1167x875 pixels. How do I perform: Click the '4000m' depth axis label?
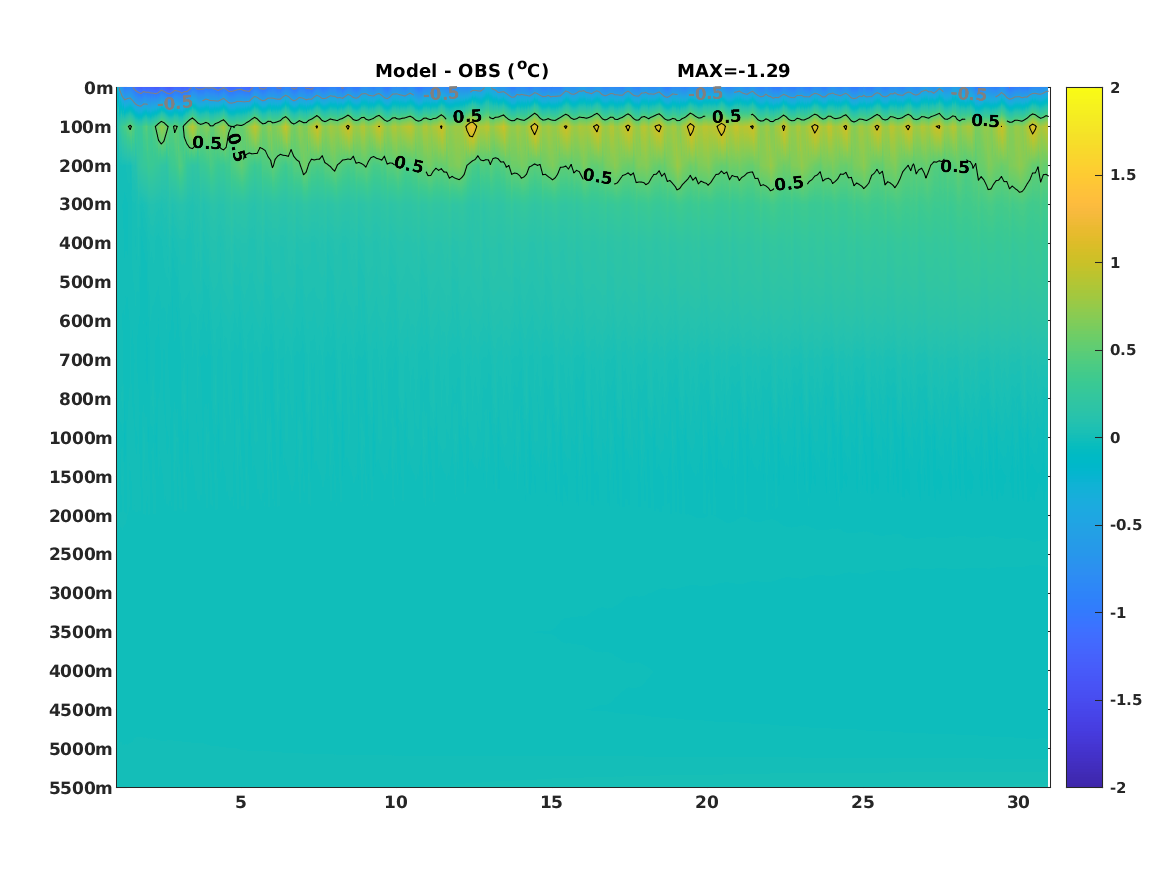point(80,671)
